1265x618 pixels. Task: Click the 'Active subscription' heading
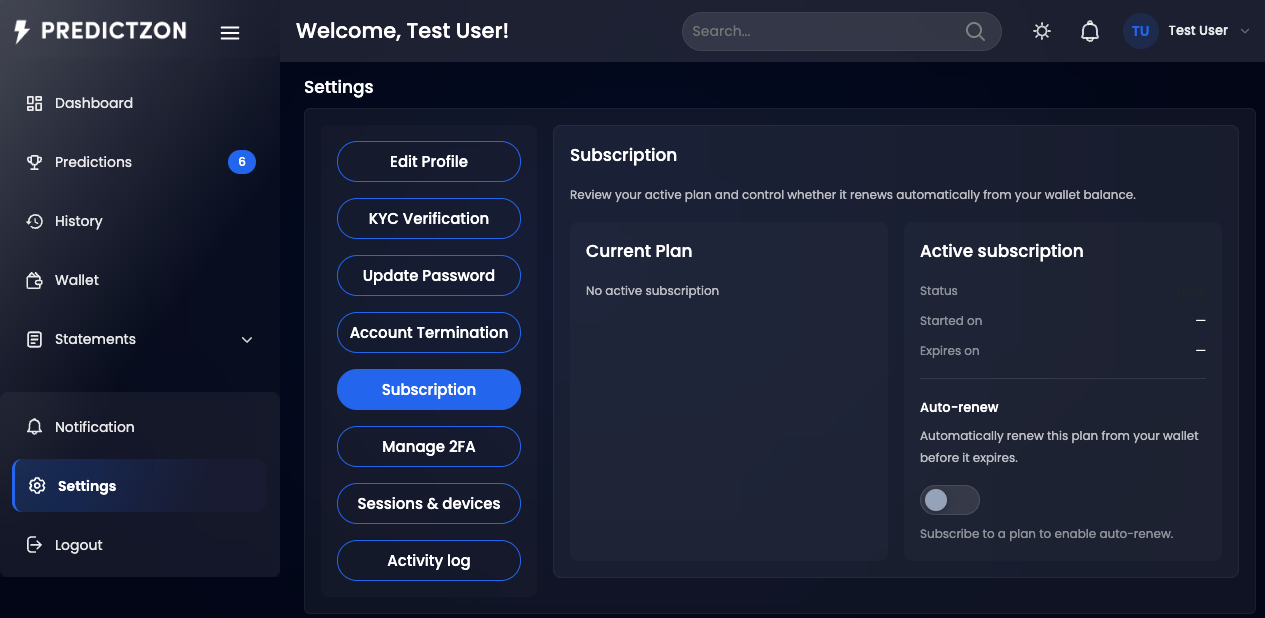click(1001, 252)
